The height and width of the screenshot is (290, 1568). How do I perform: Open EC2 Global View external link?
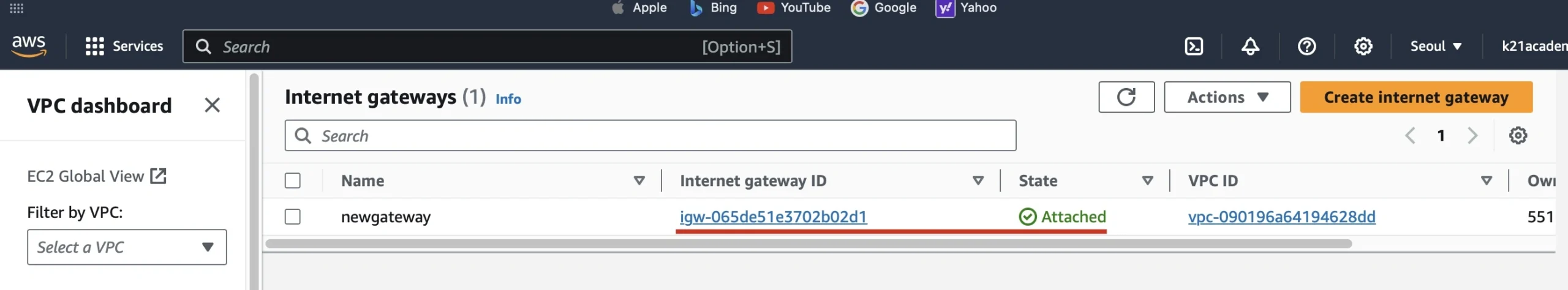point(97,176)
